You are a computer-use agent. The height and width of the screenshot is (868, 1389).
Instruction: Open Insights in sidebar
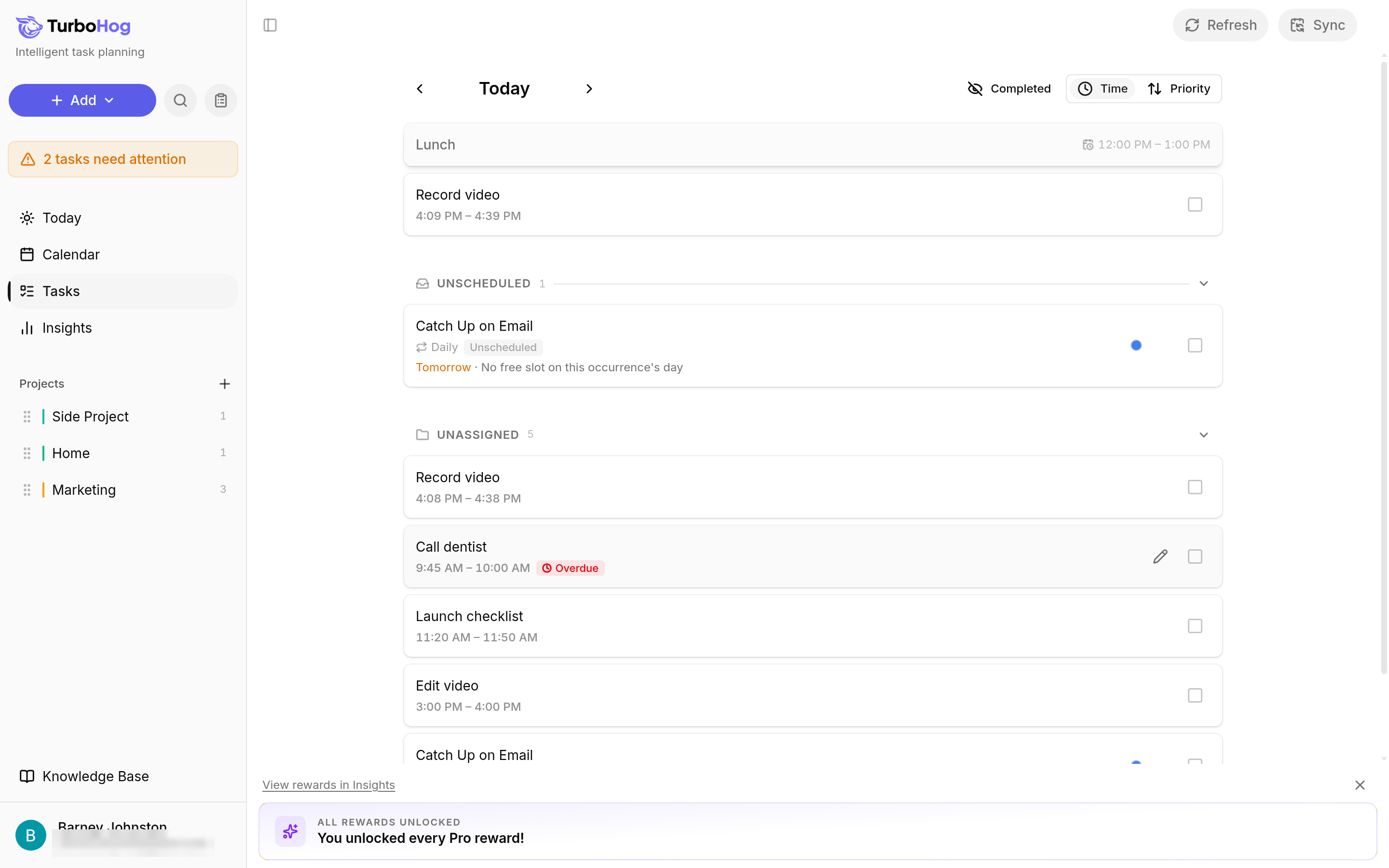123,328
